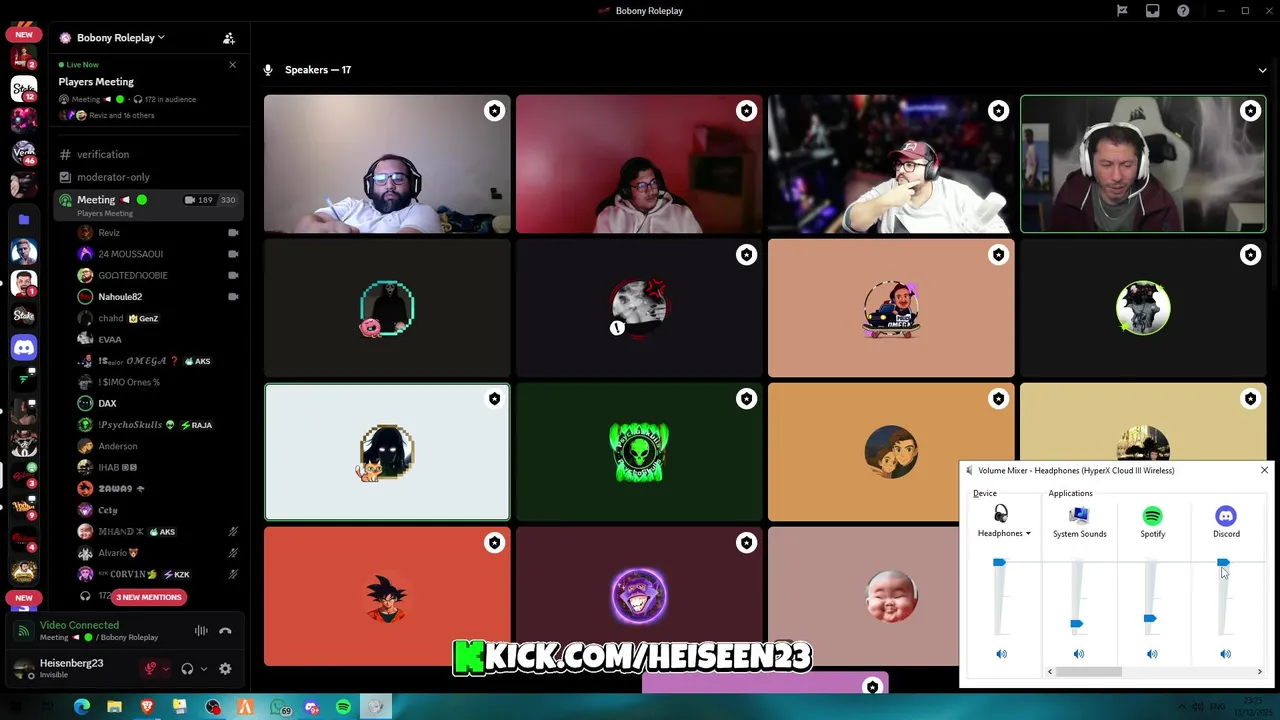Open File Explorer from the taskbar
The height and width of the screenshot is (720, 1280).
(114, 707)
